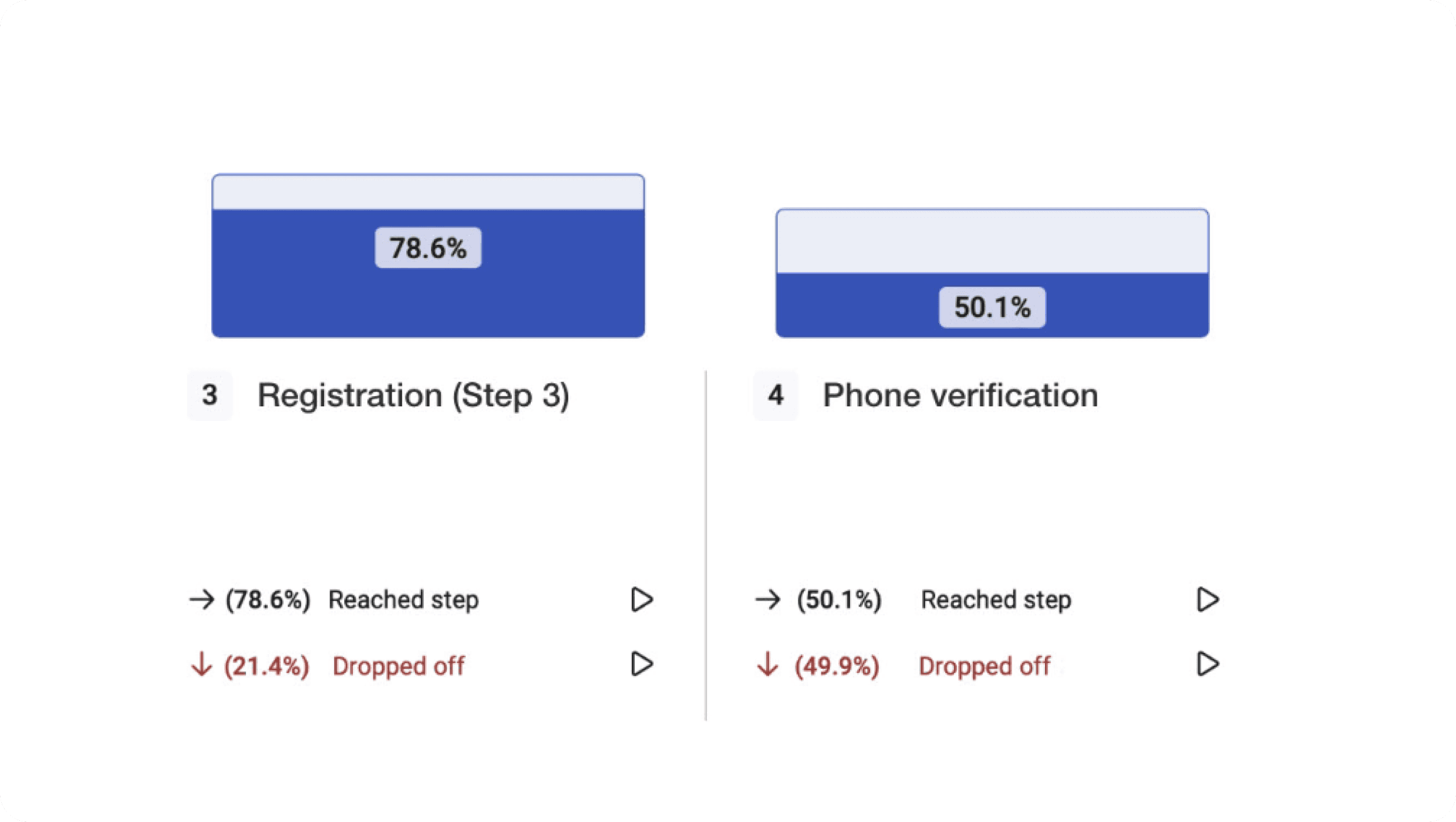1456x822 pixels.
Task: Click "Dropped off" text under Phone verification
Action: tap(985, 666)
